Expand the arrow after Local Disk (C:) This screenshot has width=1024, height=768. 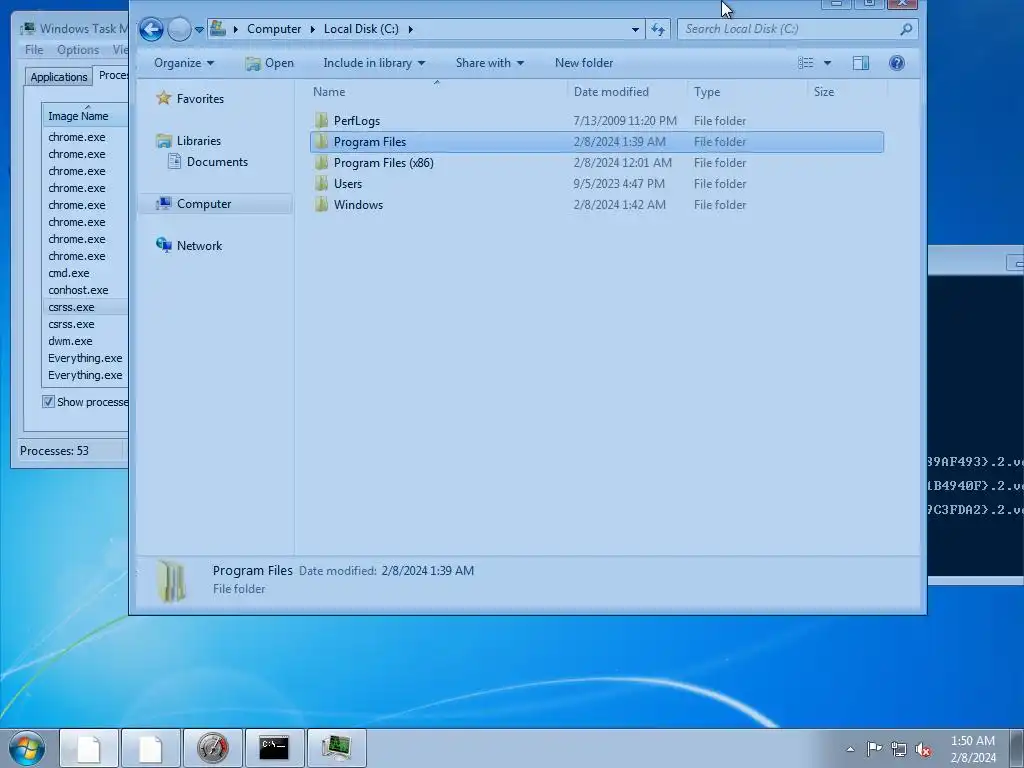coord(411,29)
